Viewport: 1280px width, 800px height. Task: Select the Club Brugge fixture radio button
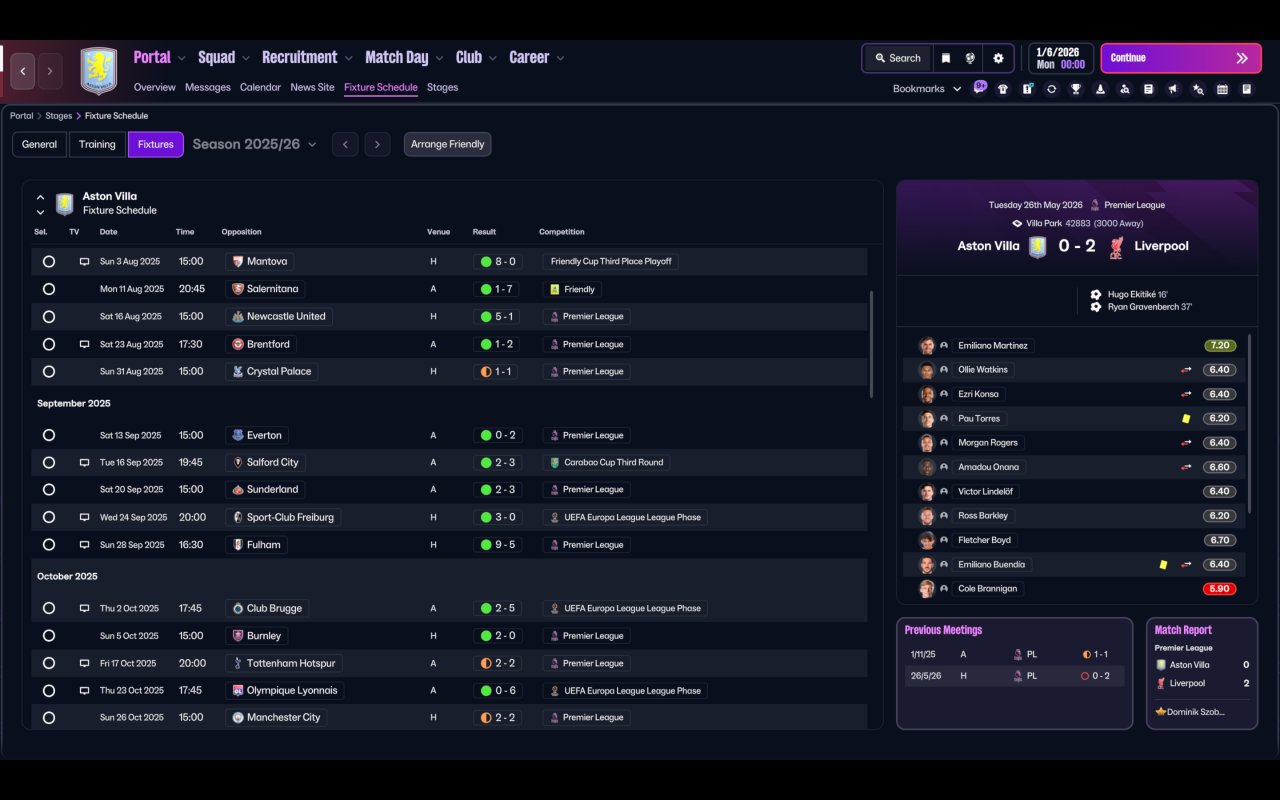pyautogui.click(x=48, y=608)
